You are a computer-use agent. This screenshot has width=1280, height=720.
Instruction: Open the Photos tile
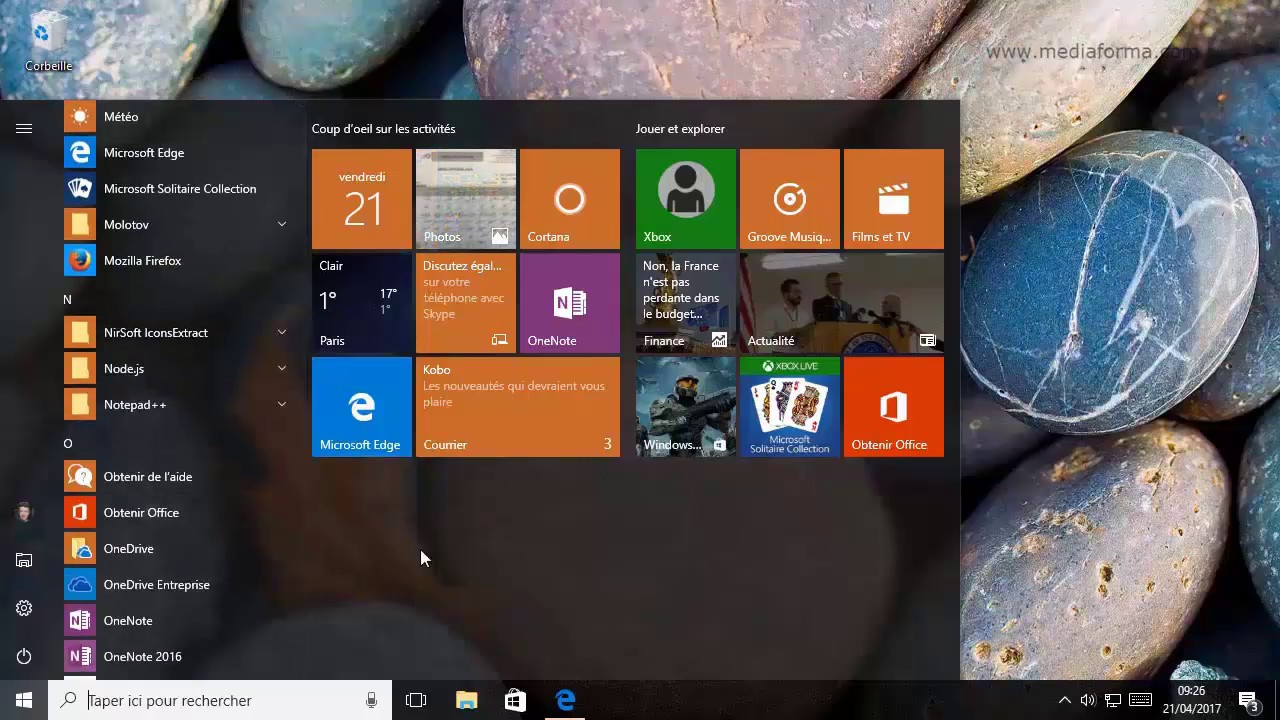[466, 199]
